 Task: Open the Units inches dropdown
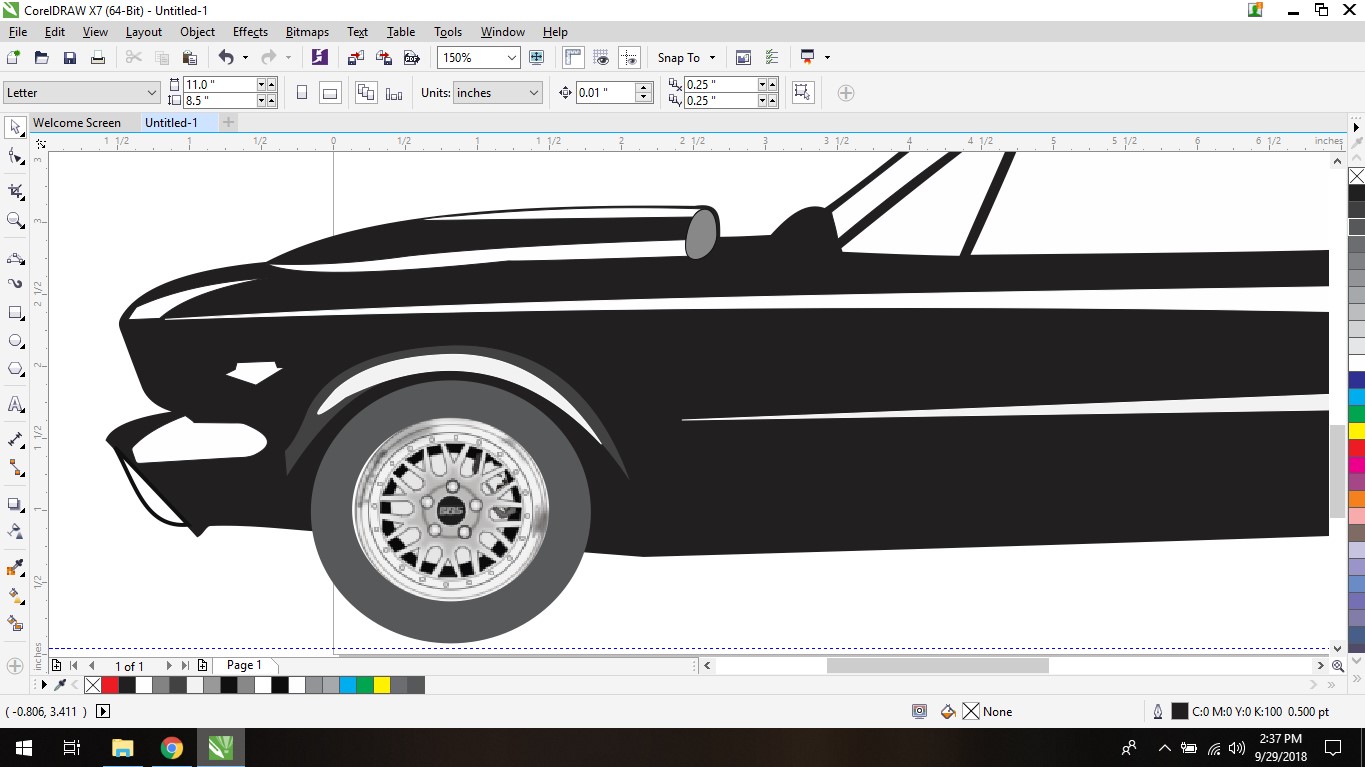click(533, 93)
